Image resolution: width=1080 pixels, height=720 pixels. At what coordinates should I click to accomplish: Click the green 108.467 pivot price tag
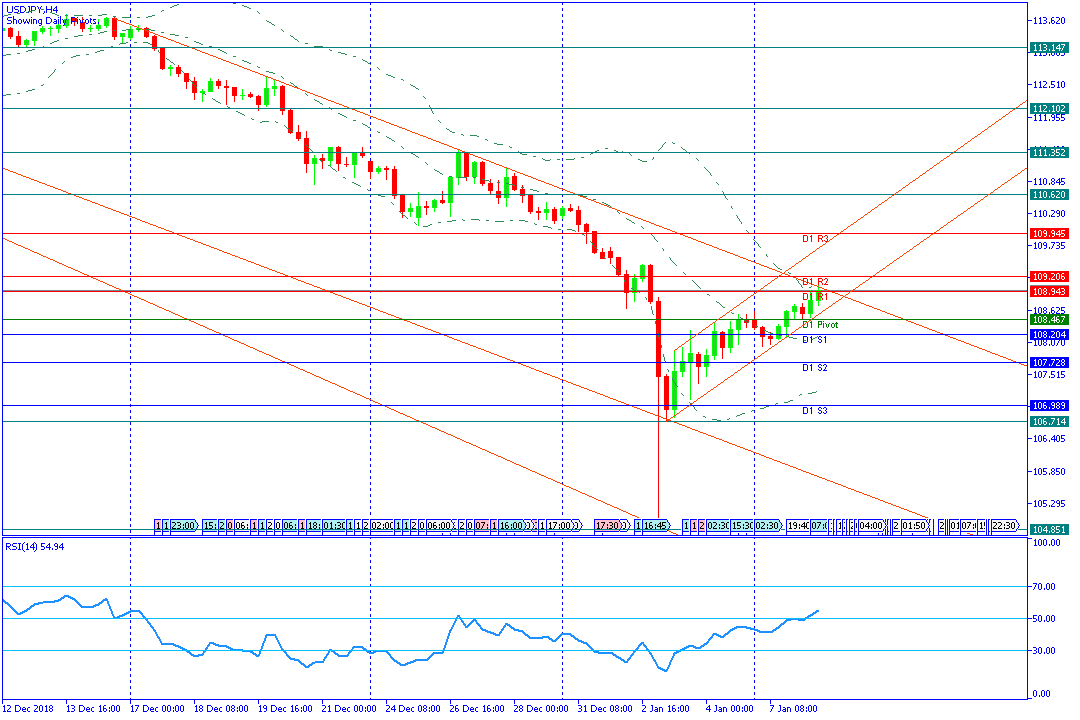point(1048,320)
